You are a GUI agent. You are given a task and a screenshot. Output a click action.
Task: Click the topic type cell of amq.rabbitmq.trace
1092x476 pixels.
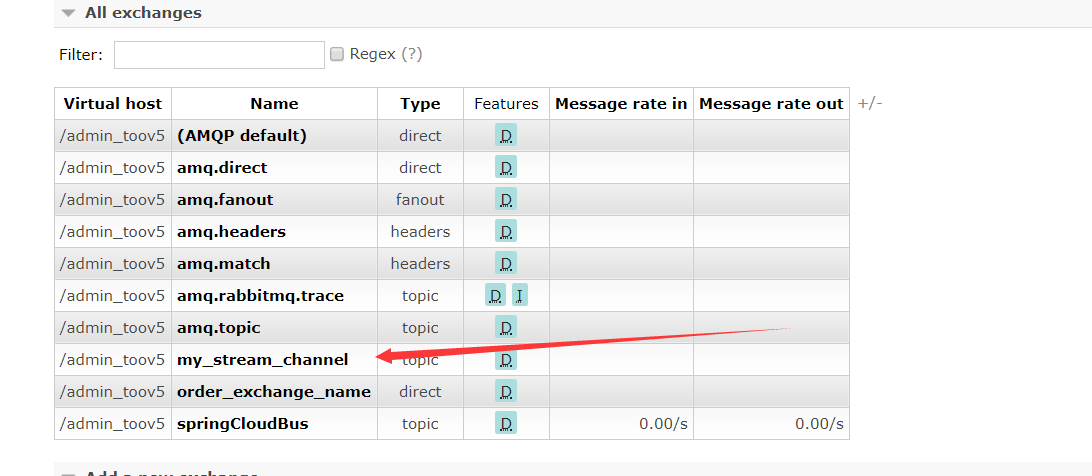pos(420,296)
